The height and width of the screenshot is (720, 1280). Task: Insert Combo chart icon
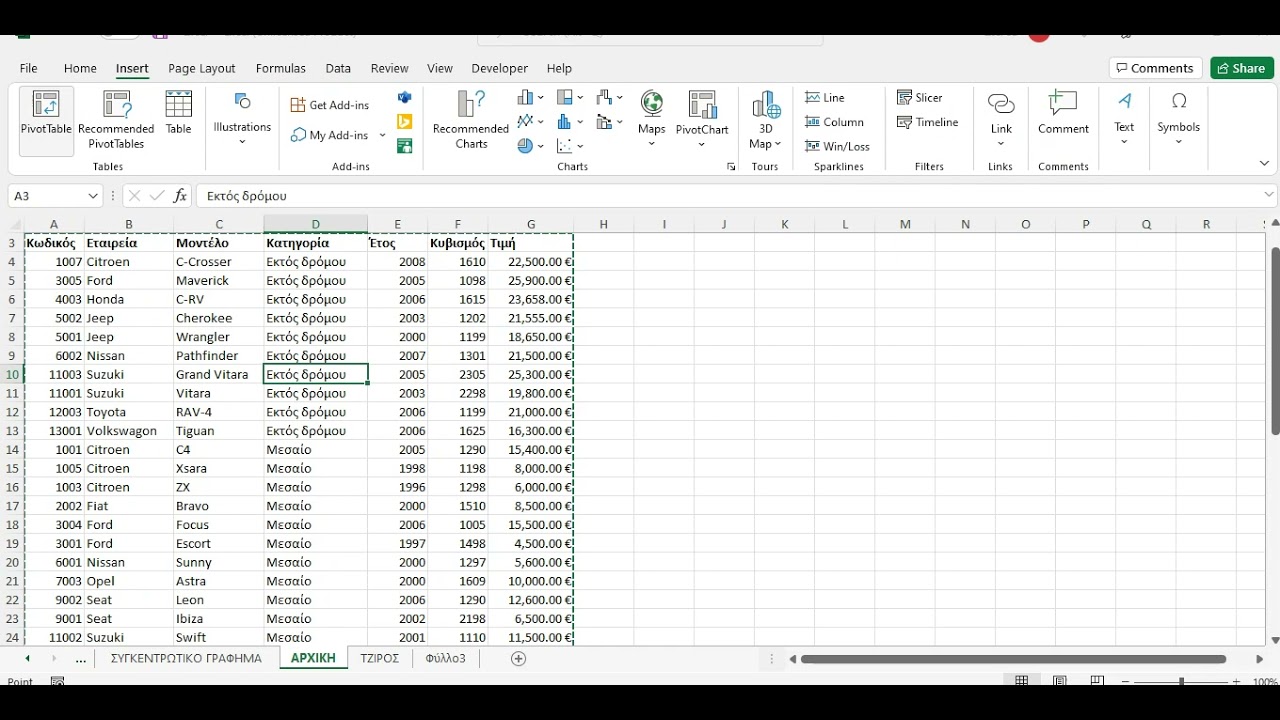pyautogui.click(x=609, y=122)
